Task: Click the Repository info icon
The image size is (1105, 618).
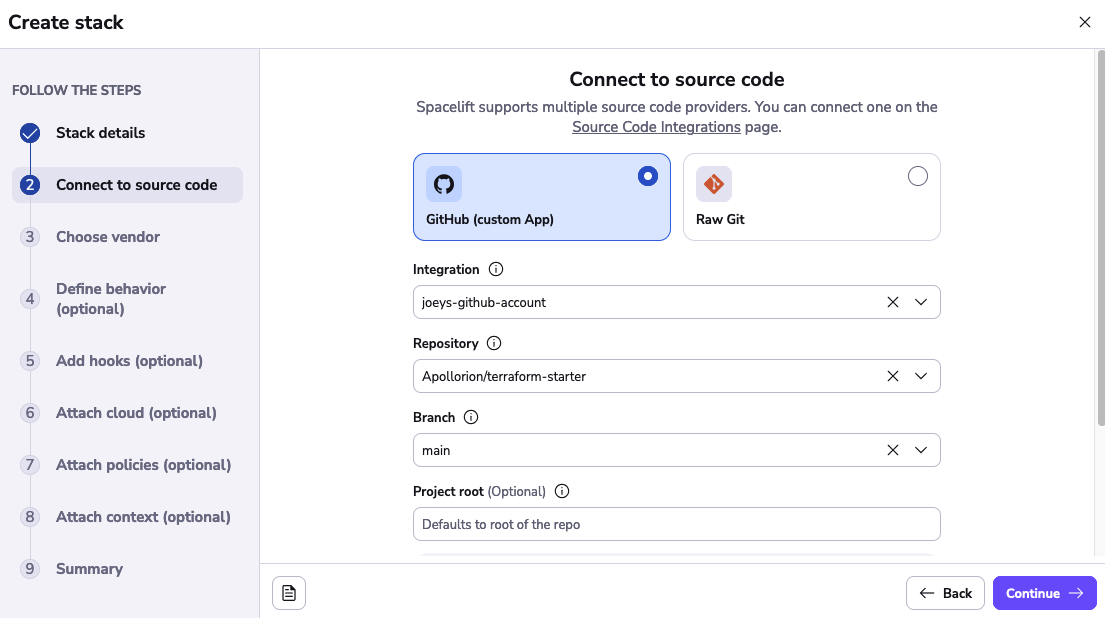Action: pos(494,343)
